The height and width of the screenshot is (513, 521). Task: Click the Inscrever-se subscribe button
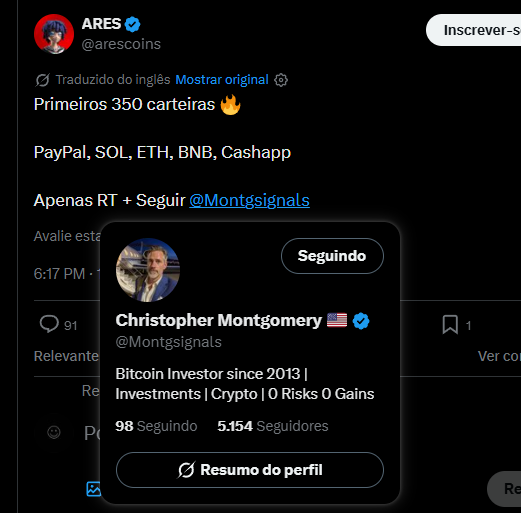[x=473, y=30]
